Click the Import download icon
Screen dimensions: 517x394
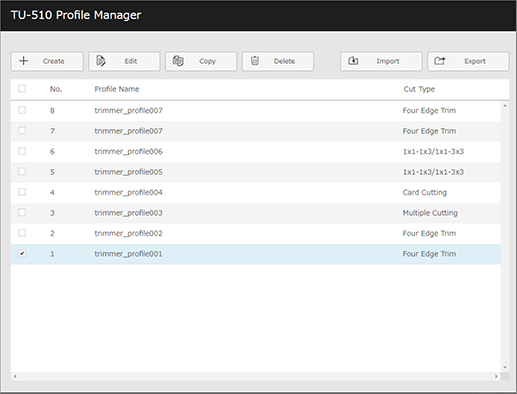[353, 61]
